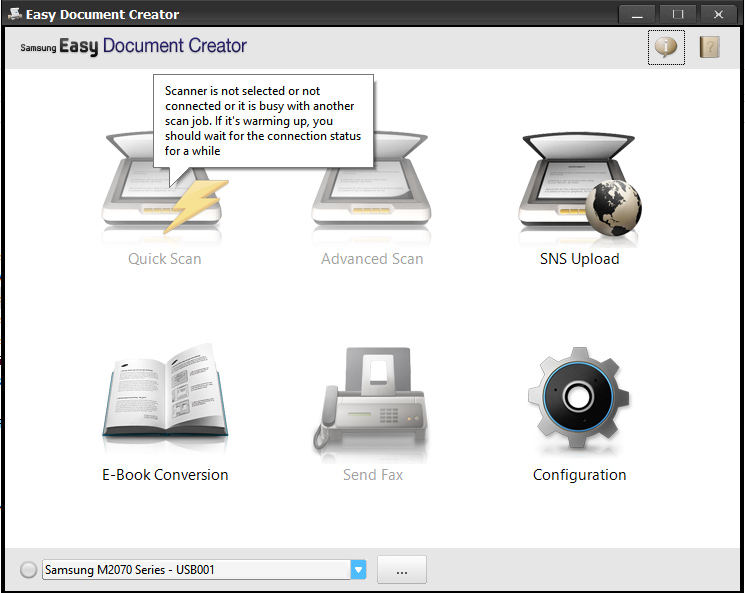Click the Send Fax label

click(x=373, y=475)
